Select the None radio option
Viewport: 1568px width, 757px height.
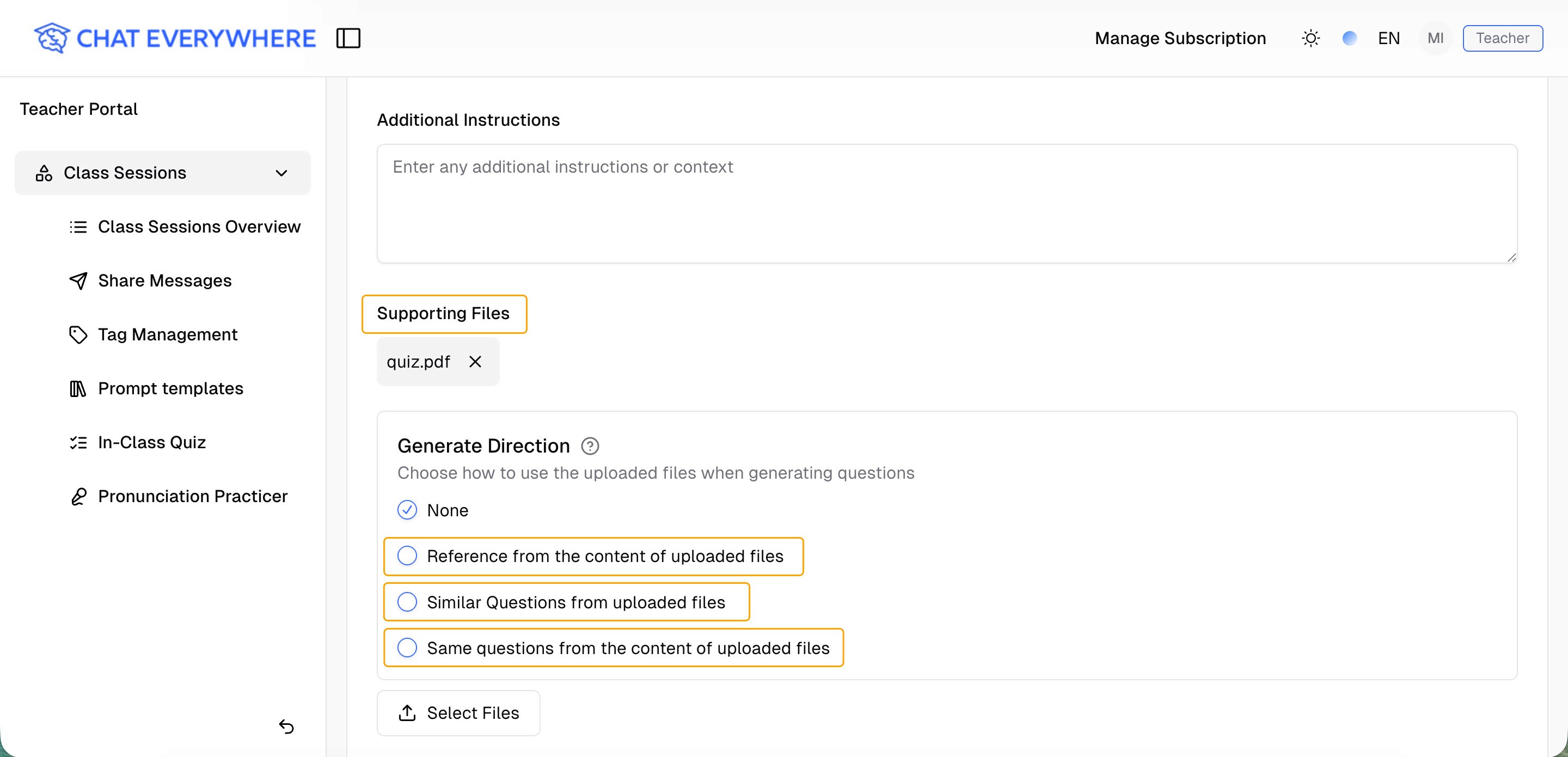[x=407, y=510]
